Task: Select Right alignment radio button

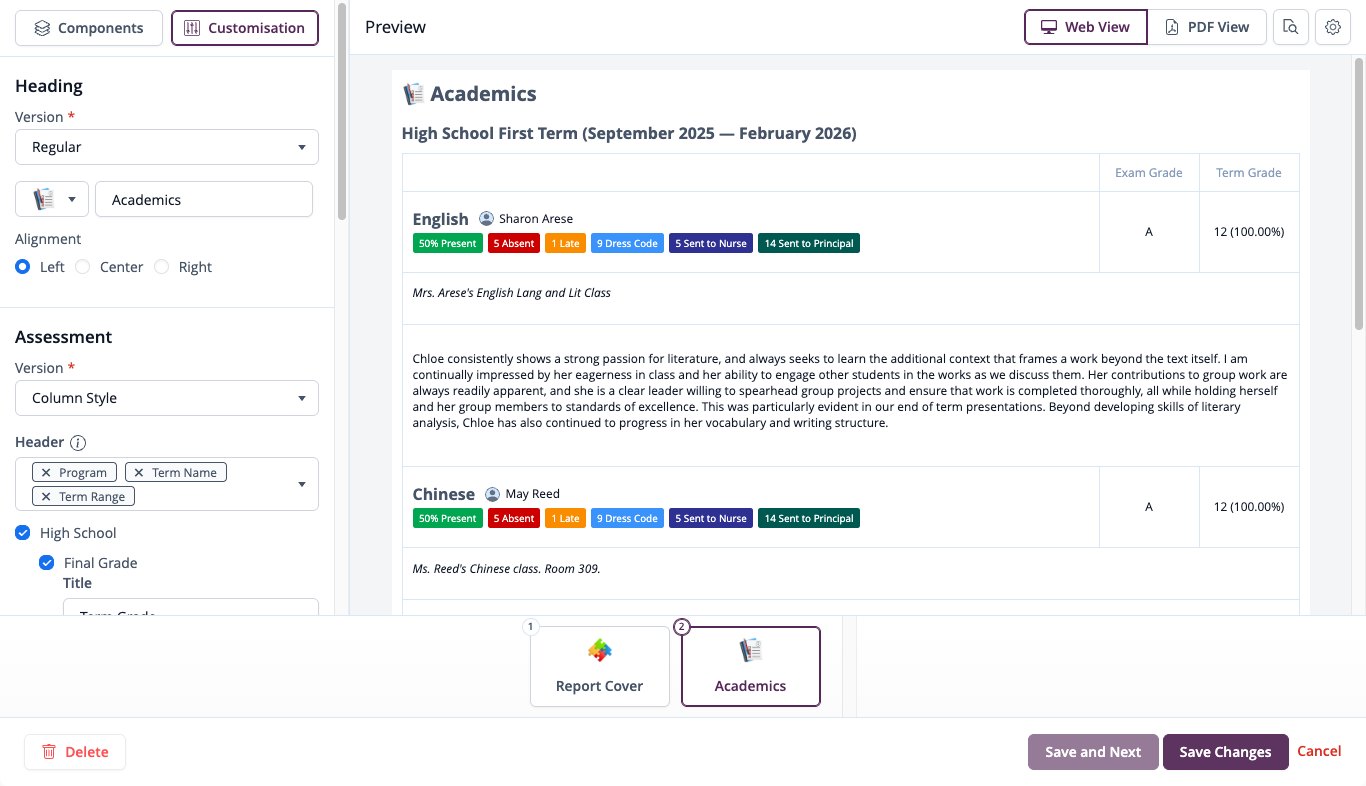Action: point(162,267)
